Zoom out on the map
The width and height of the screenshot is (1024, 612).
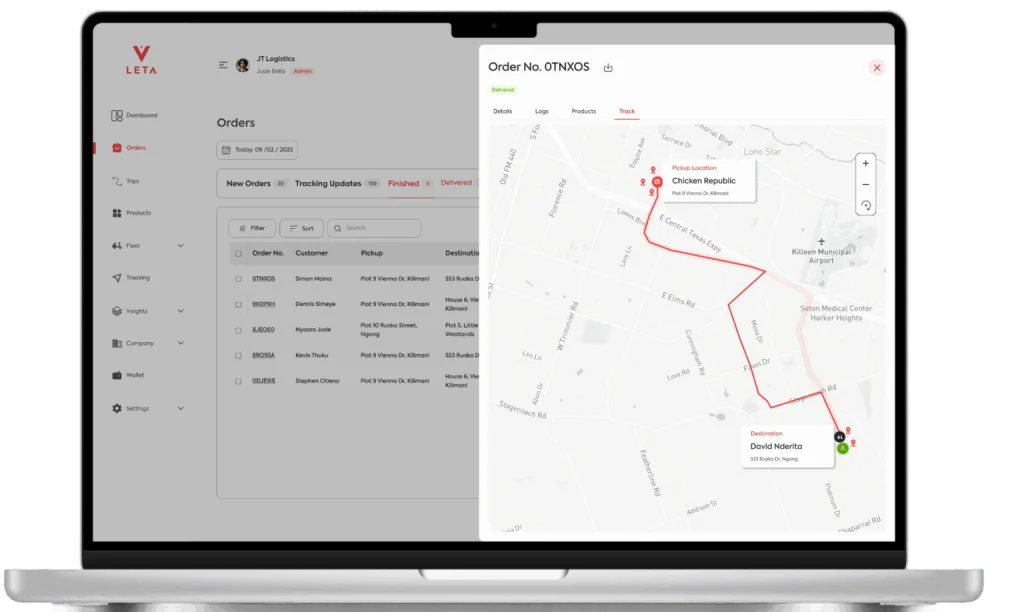865,184
